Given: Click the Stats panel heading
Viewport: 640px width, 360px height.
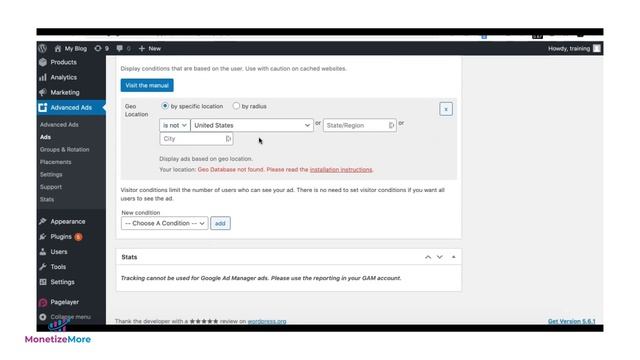Looking at the screenshot, I should pos(129,257).
